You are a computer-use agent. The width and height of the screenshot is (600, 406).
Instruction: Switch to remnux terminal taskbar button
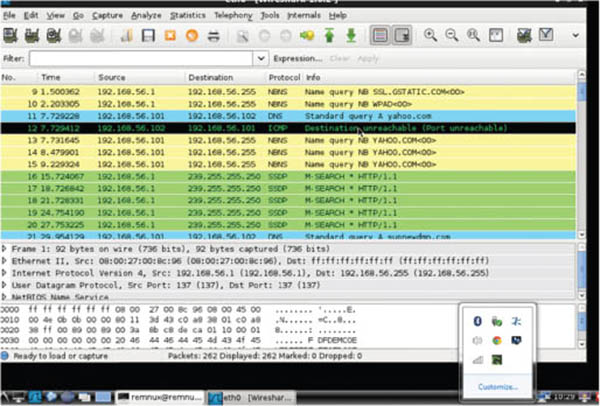tap(160, 398)
